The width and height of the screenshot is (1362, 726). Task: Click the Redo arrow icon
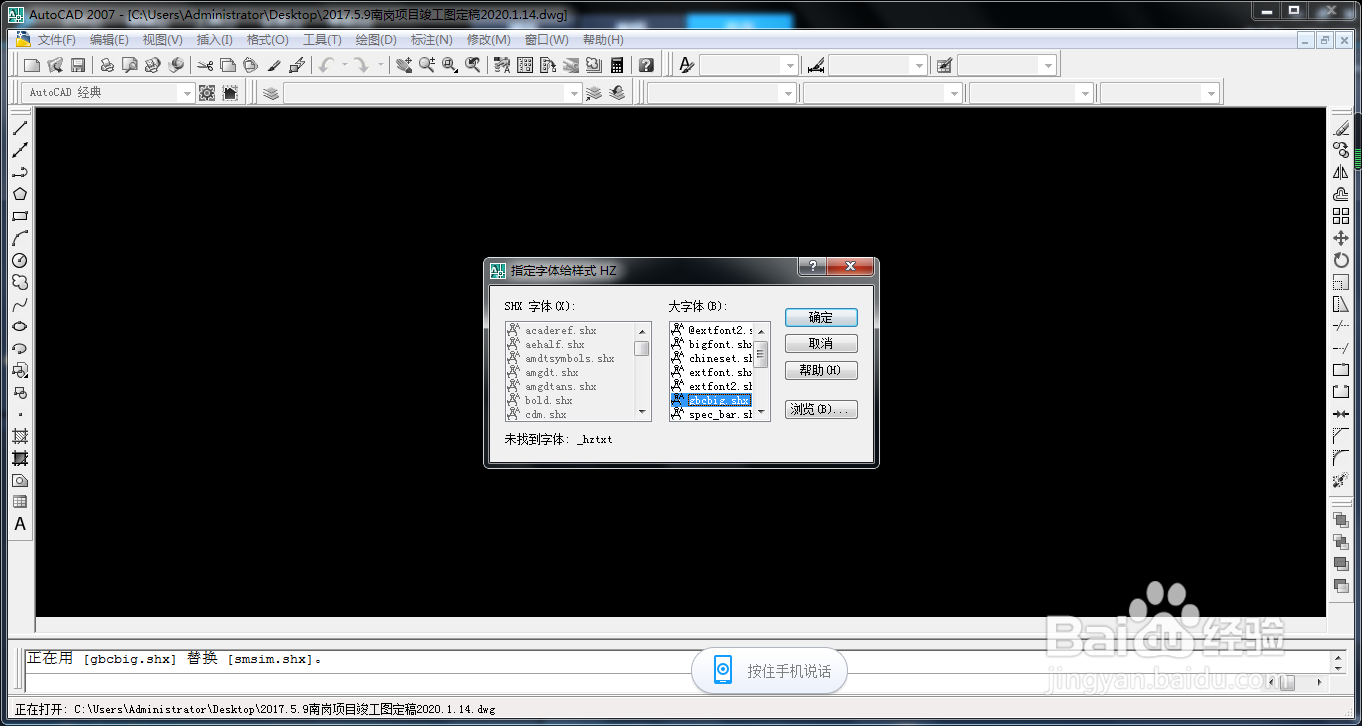pyautogui.click(x=361, y=65)
